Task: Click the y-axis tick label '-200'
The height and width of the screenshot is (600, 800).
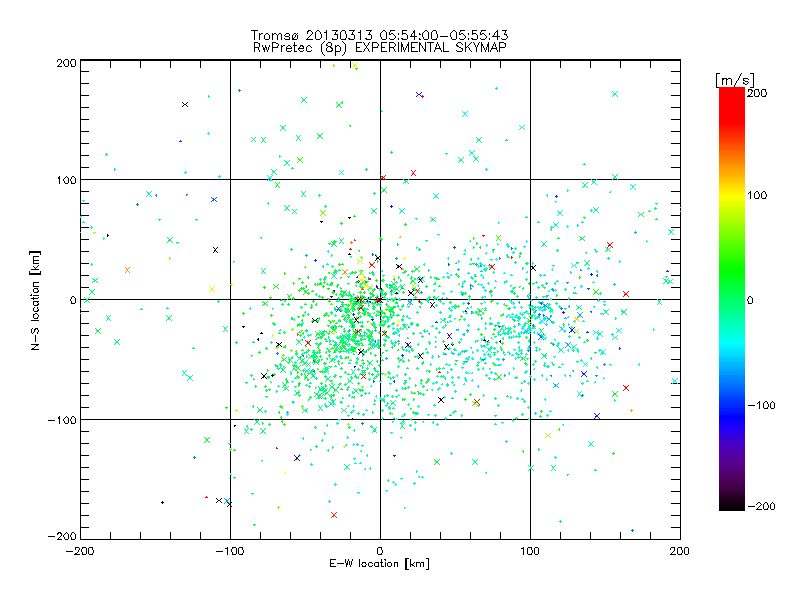Action: click(62, 537)
